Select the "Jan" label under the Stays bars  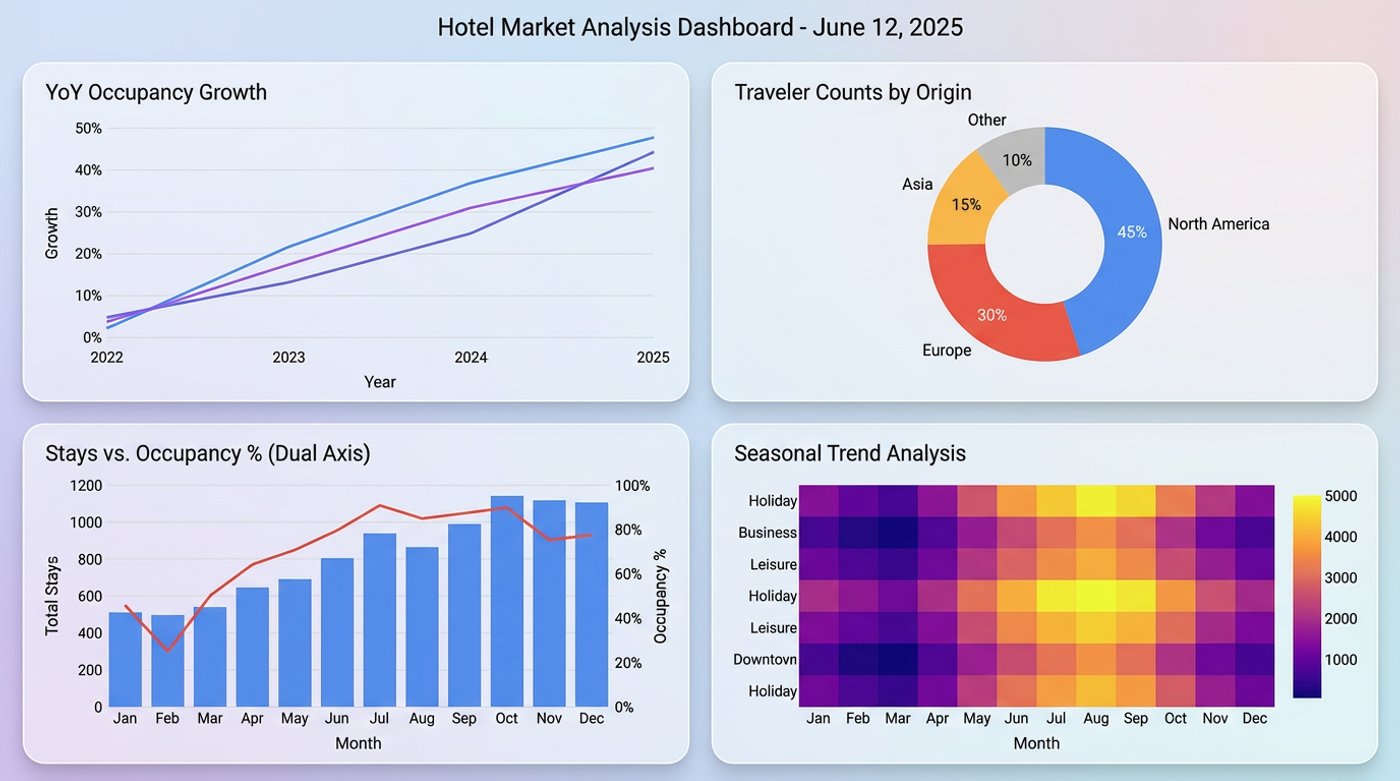[x=125, y=719]
